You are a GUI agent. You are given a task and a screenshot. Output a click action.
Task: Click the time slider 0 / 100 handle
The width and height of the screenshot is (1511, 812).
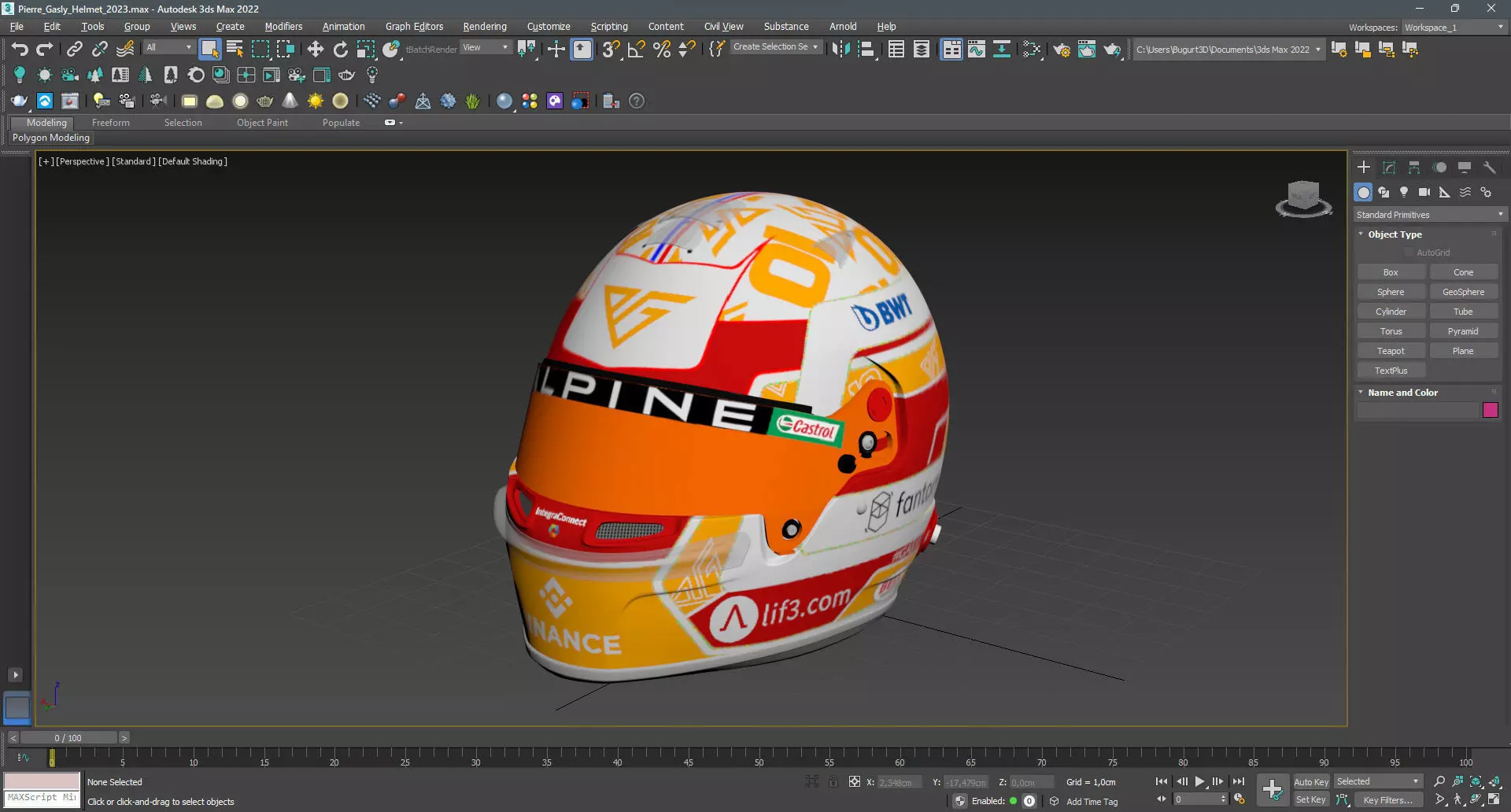[68, 738]
